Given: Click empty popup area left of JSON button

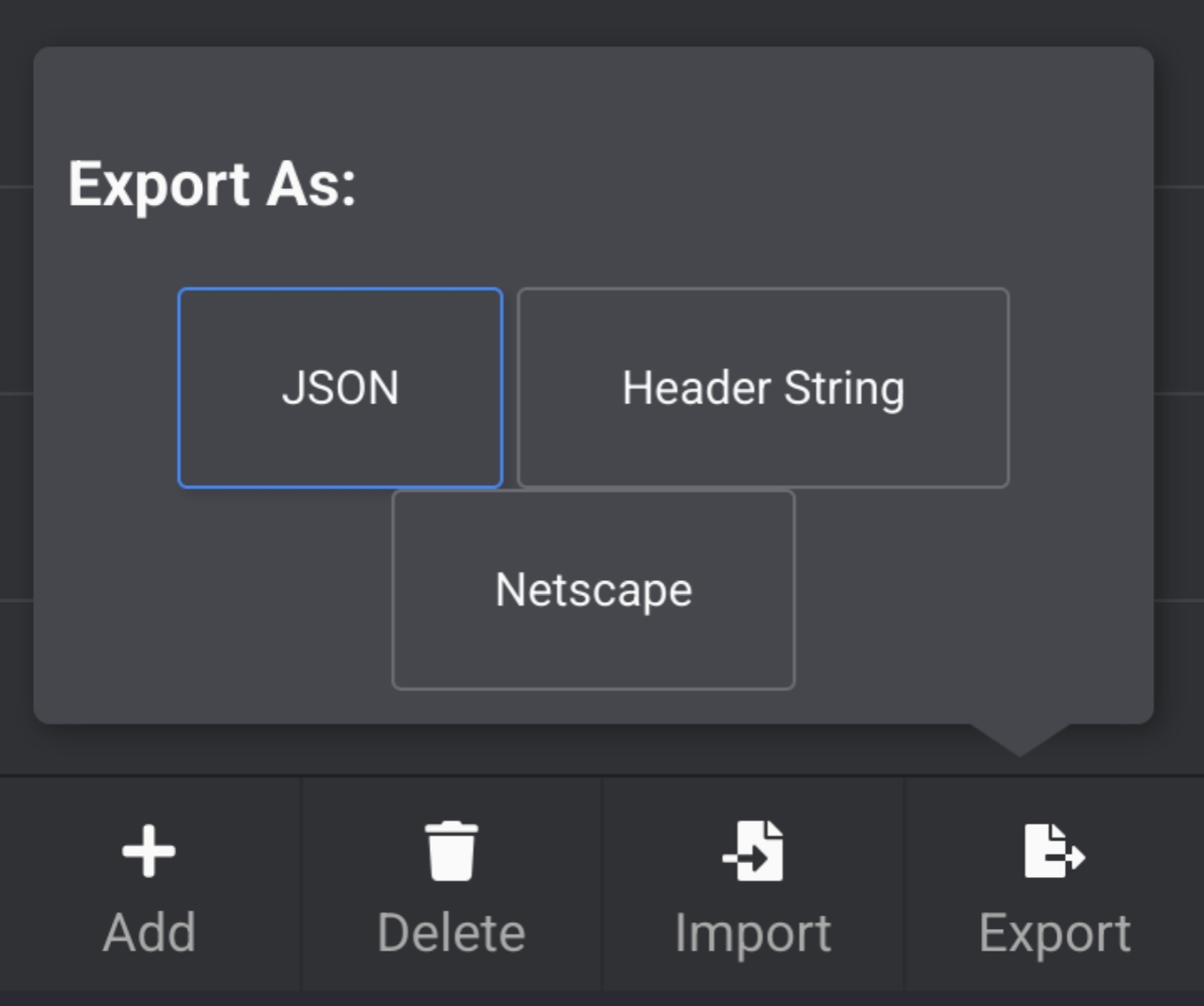Looking at the screenshot, I should pyautogui.click(x=105, y=387).
